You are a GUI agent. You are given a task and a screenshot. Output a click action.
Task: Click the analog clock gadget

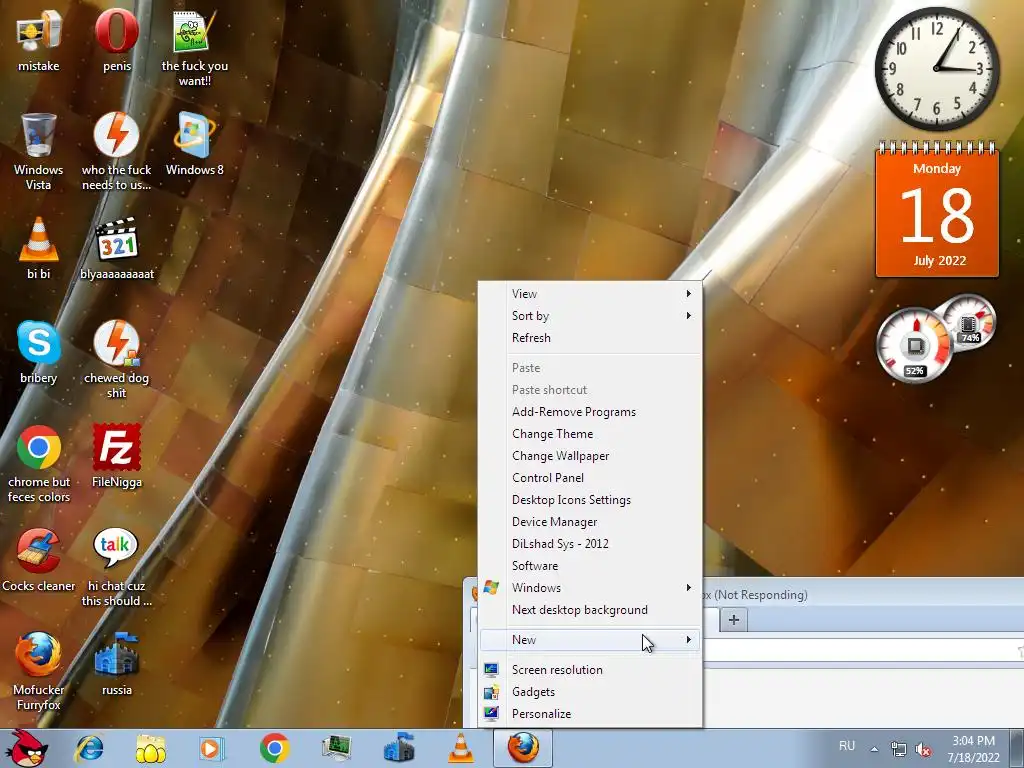(x=936, y=69)
